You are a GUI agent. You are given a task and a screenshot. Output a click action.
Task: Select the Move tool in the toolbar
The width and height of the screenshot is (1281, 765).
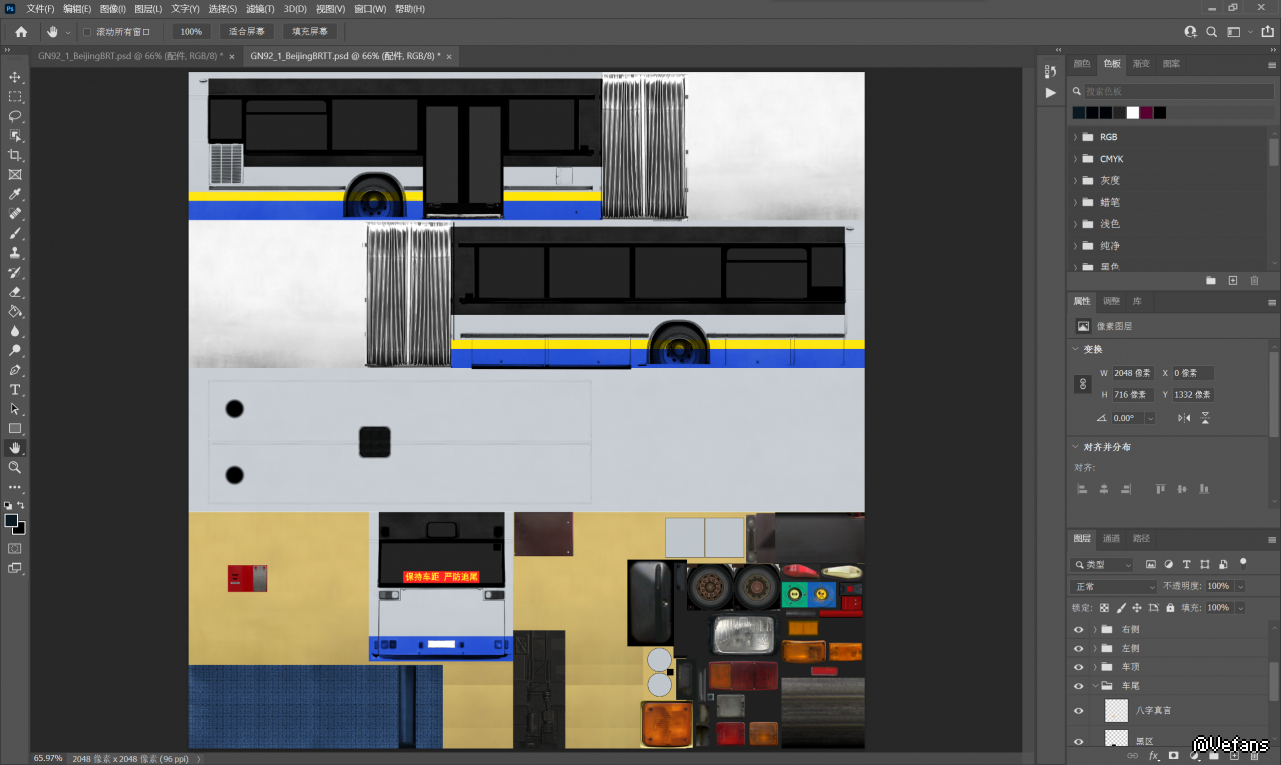tap(15, 77)
